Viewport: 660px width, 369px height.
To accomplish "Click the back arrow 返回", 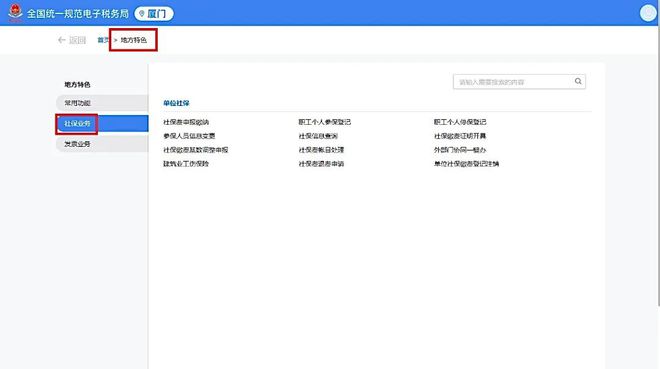I will 72,40.
